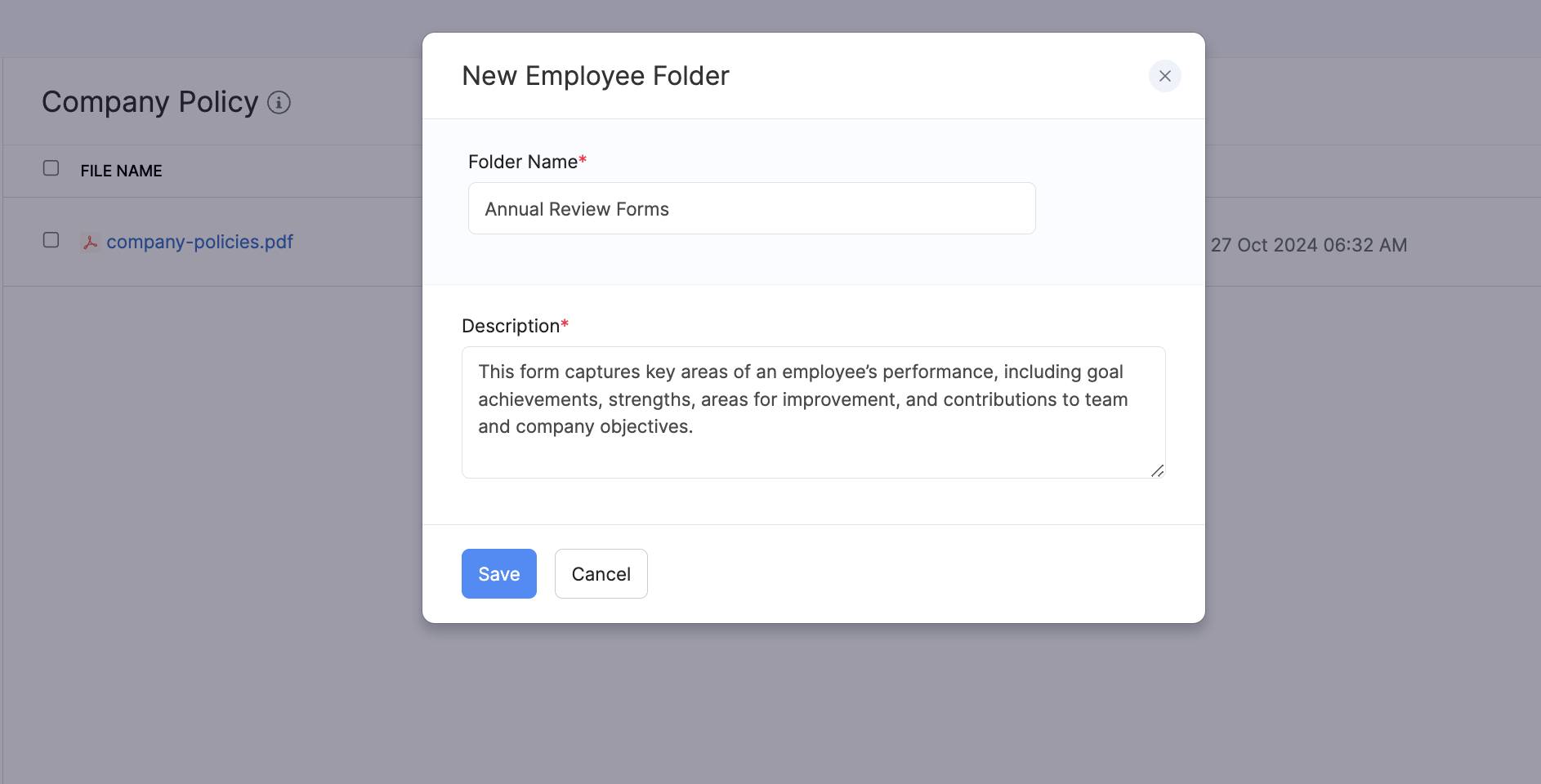Toggle the select-all checkbox beside FILE NAME
The image size is (1541, 784).
[x=51, y=168]
